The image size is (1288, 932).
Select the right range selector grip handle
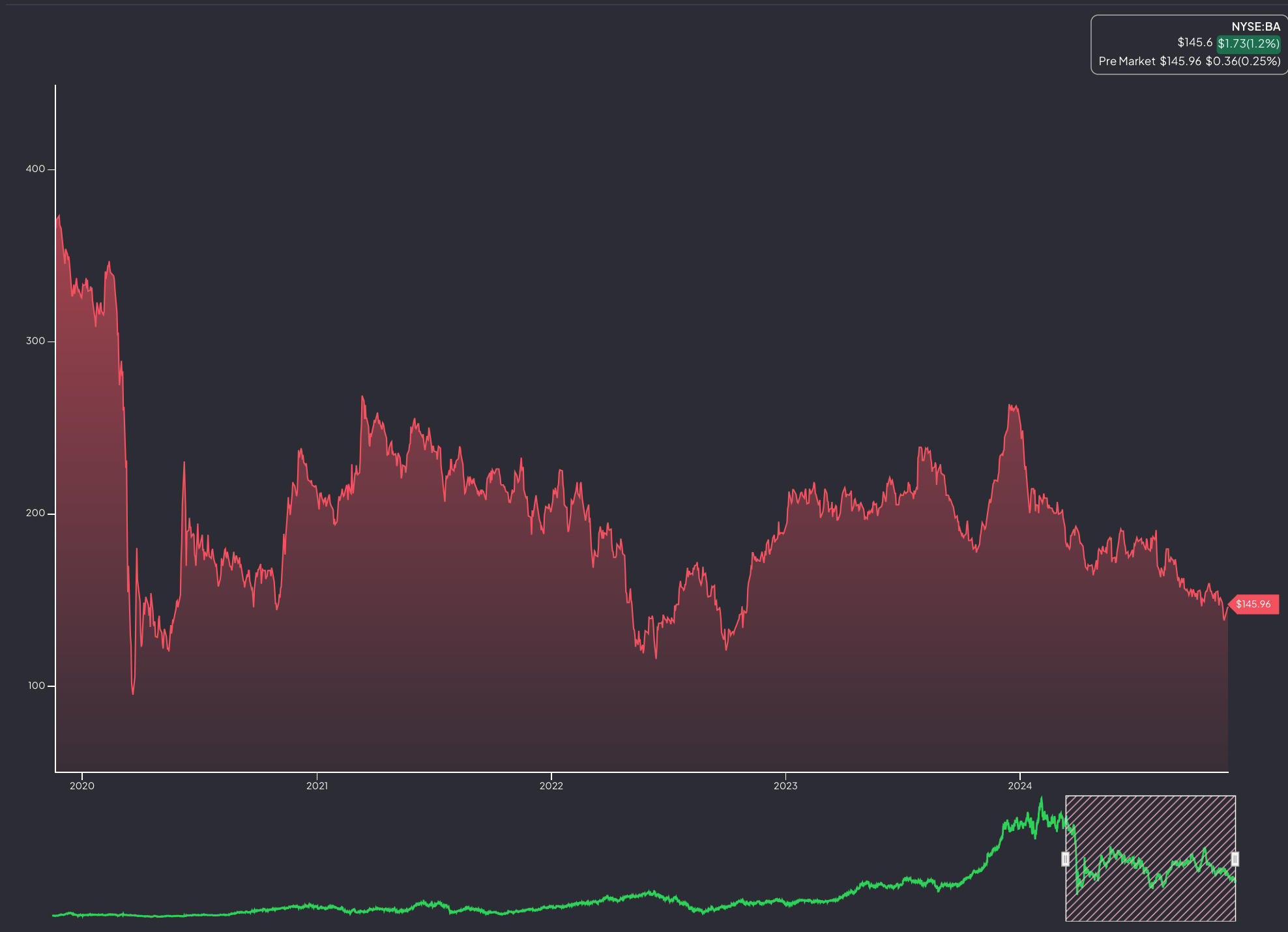[1235, 860]
